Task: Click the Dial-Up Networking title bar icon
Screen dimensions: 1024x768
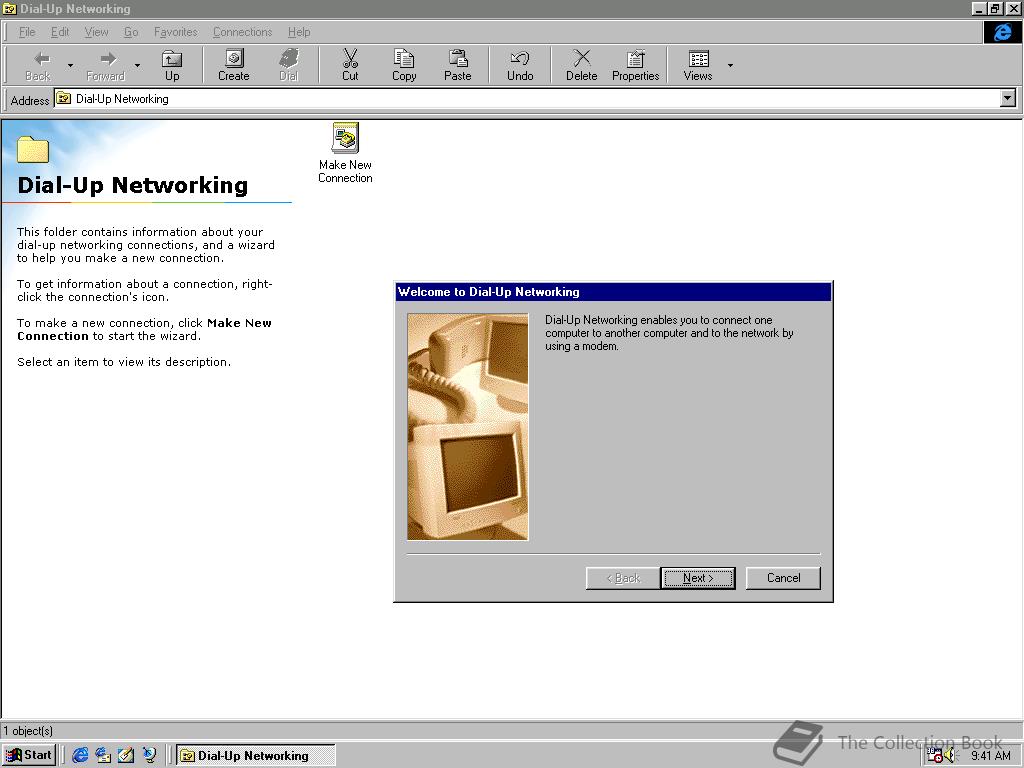Action: [10, 8]
